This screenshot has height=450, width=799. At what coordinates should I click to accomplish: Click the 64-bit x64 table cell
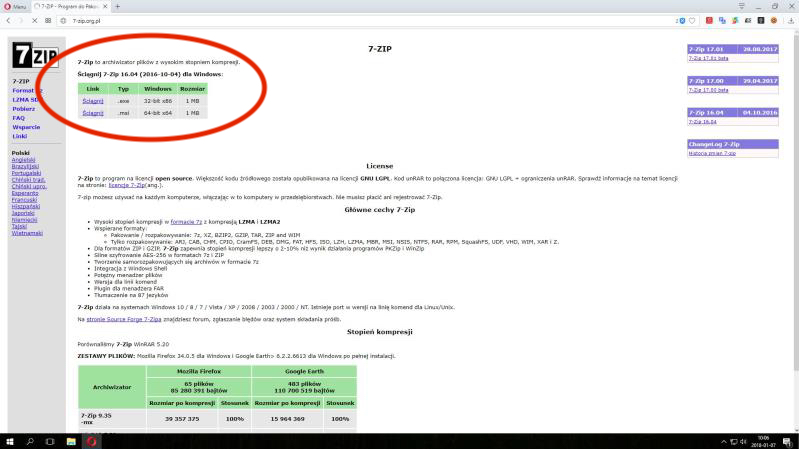coord(157,113)
